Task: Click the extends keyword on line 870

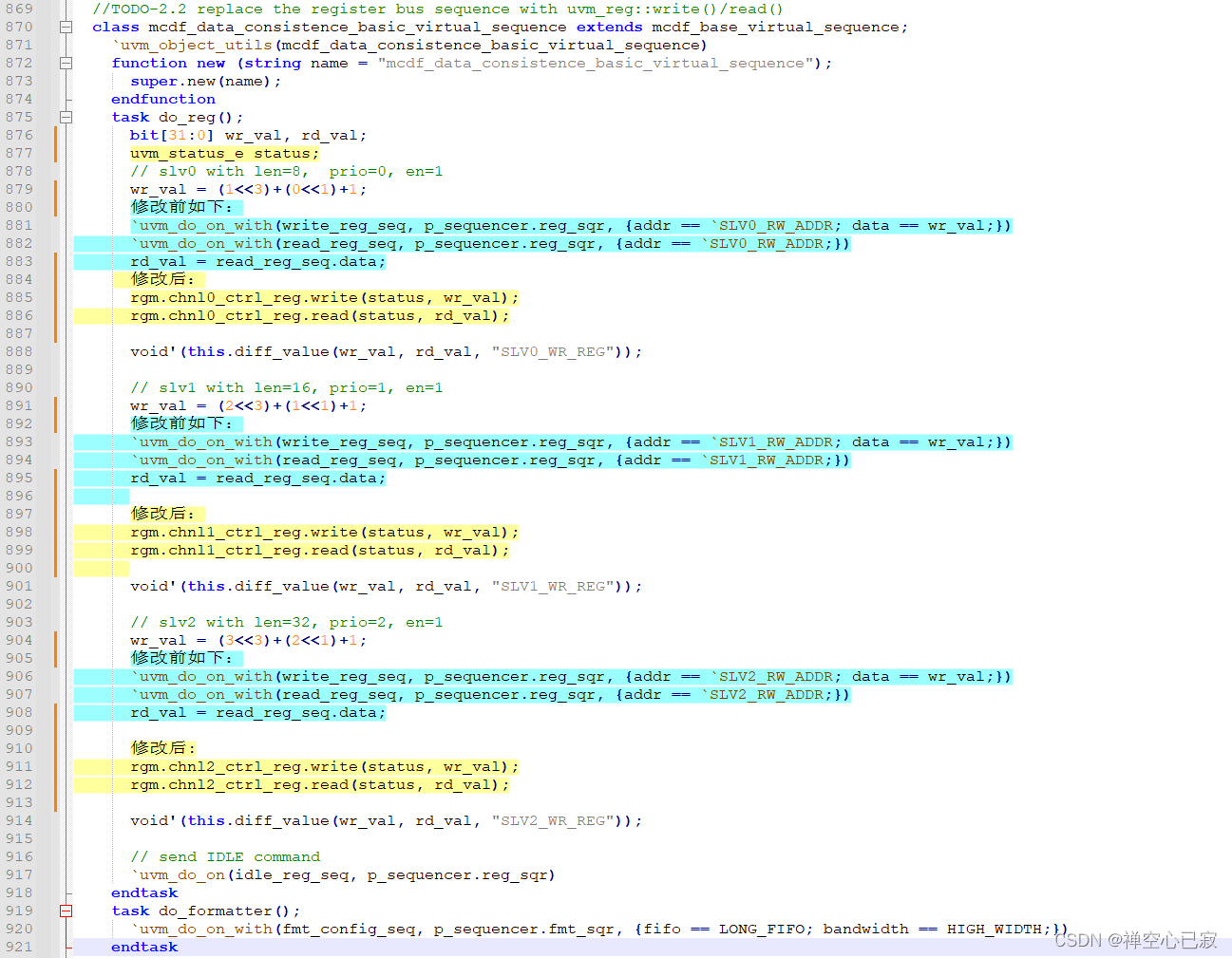Action: coord(609,27)
